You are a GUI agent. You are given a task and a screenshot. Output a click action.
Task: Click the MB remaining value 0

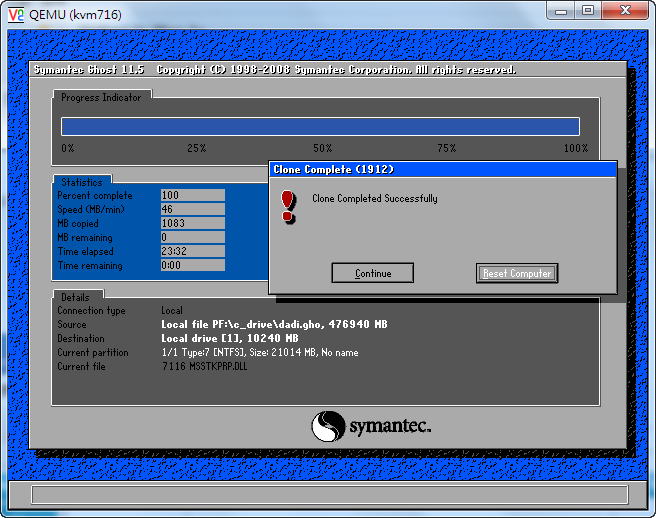click(192, 237)
